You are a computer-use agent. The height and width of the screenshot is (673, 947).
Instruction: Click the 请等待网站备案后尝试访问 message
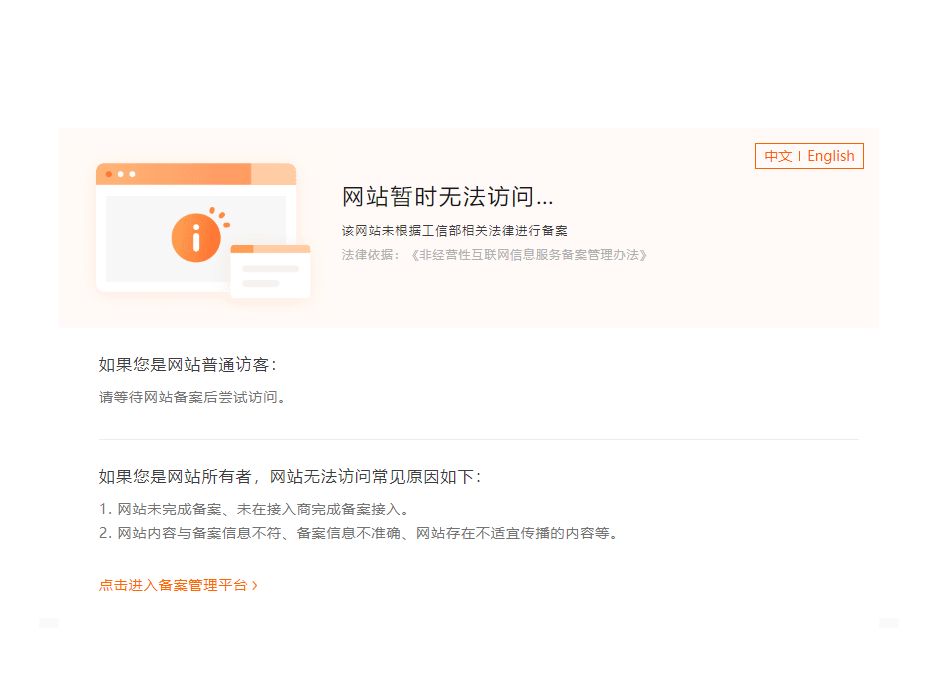click(194, 397)
